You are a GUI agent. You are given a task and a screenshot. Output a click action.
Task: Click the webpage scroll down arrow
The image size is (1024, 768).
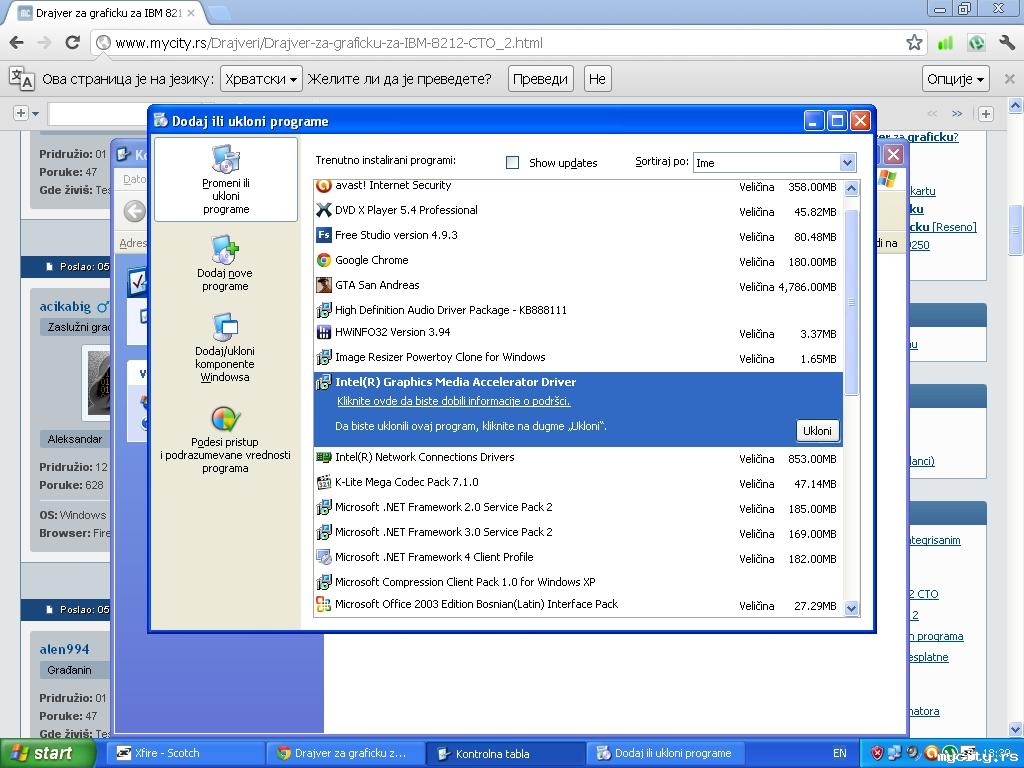(x=1015, y=729)
